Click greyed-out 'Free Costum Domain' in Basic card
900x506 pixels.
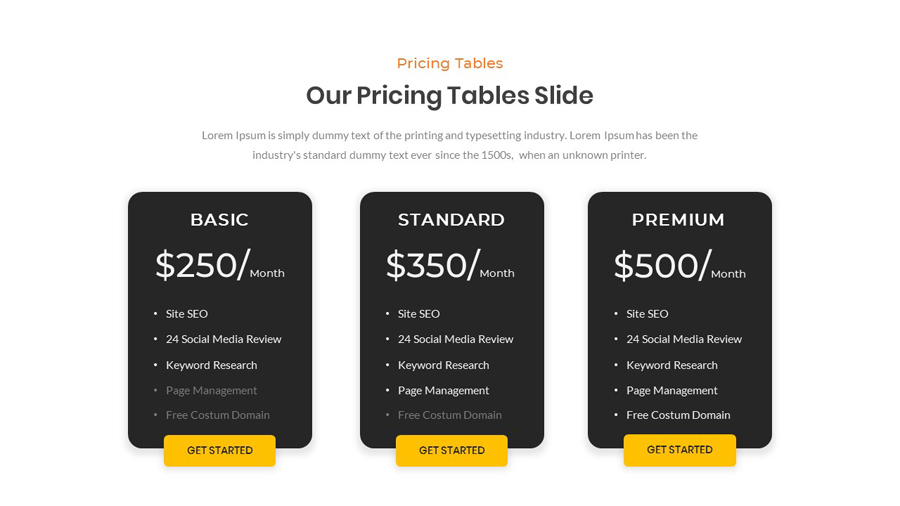tap(218, 415)
